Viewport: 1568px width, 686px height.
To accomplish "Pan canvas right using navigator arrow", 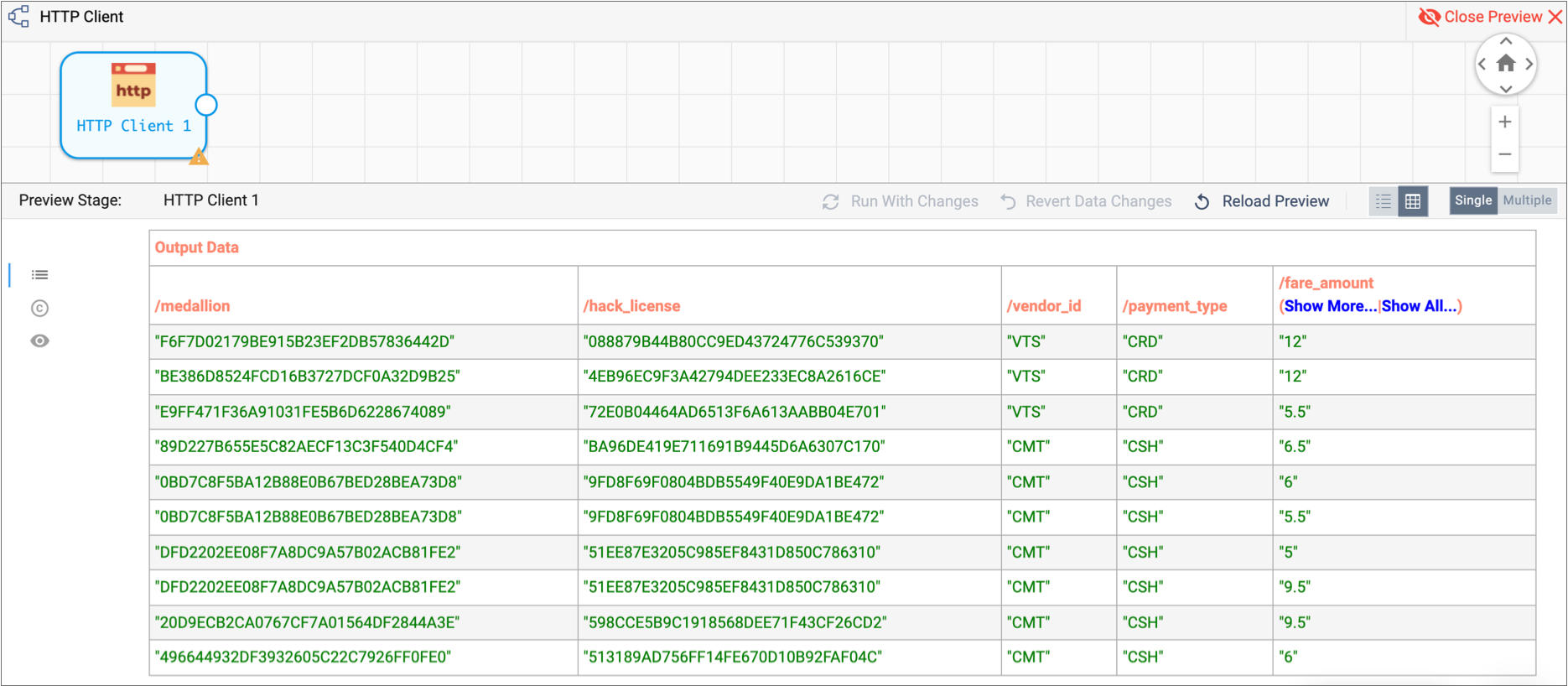I will pyautogui.click(x=1529, y=64).
